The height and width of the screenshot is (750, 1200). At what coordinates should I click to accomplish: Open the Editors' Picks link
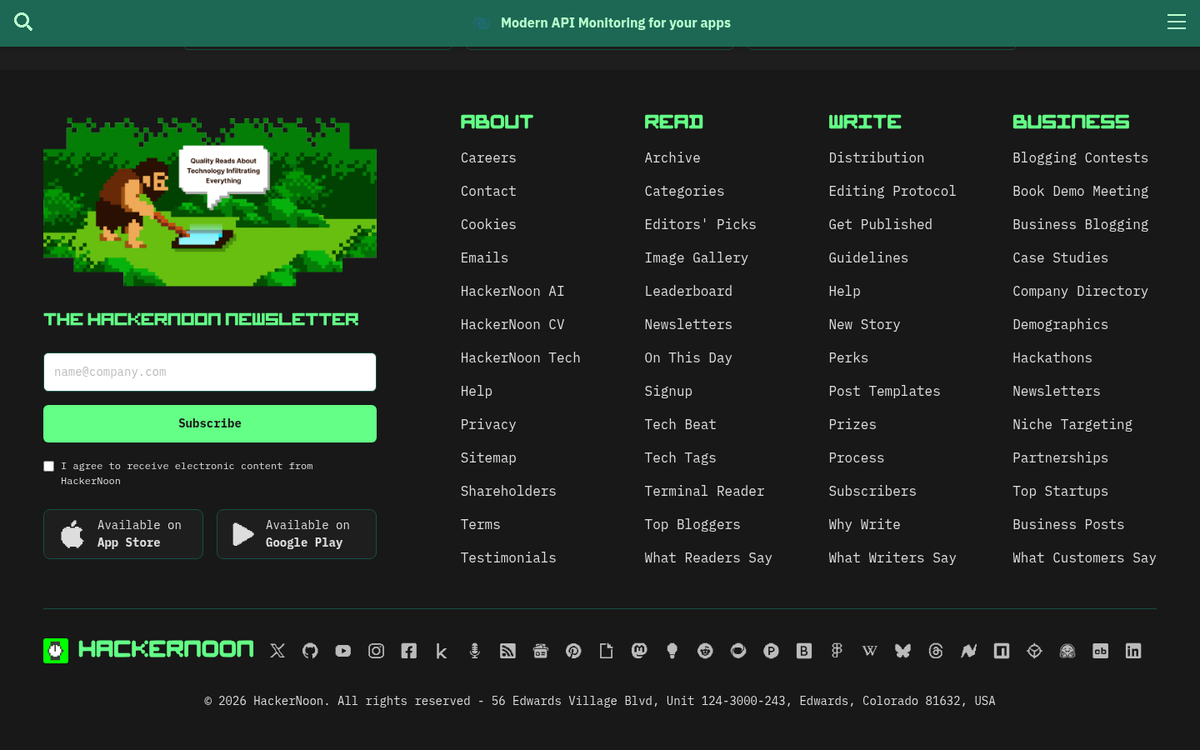(700, 224)
